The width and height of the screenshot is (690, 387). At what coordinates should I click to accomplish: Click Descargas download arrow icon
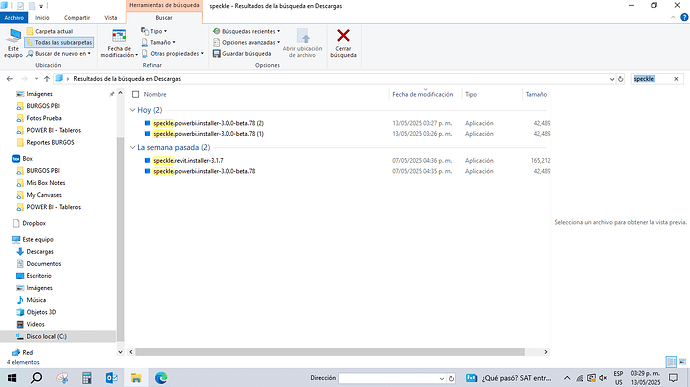tap(20, 251)
